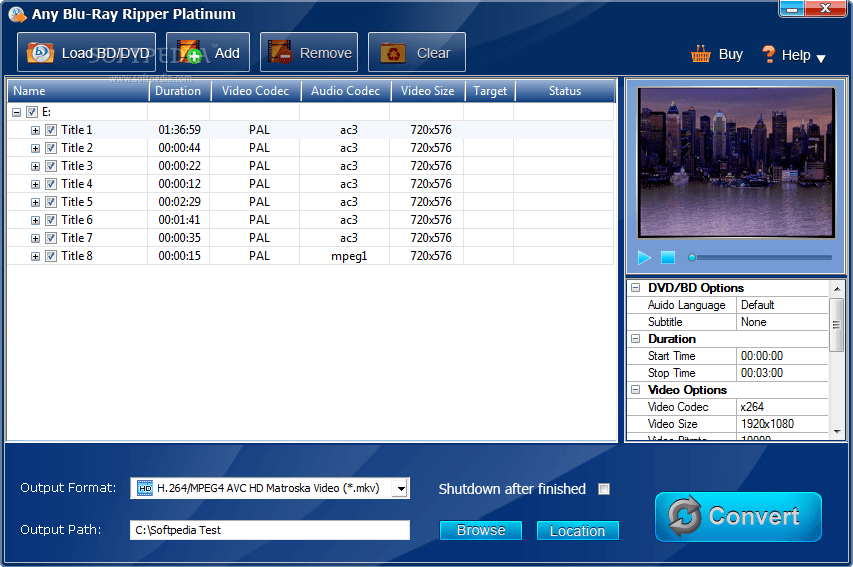This screenshot has width=853, height=567.
Task: Play the preview video
Action: pyautogui.click(x=644, y=257)
